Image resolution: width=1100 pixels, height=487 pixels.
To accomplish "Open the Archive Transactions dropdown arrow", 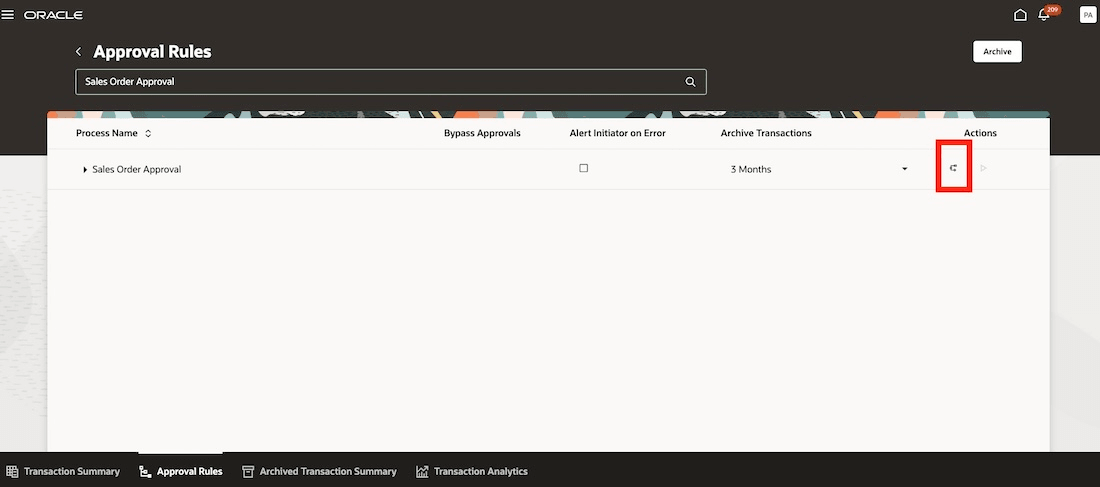I will tap(904, 169).
